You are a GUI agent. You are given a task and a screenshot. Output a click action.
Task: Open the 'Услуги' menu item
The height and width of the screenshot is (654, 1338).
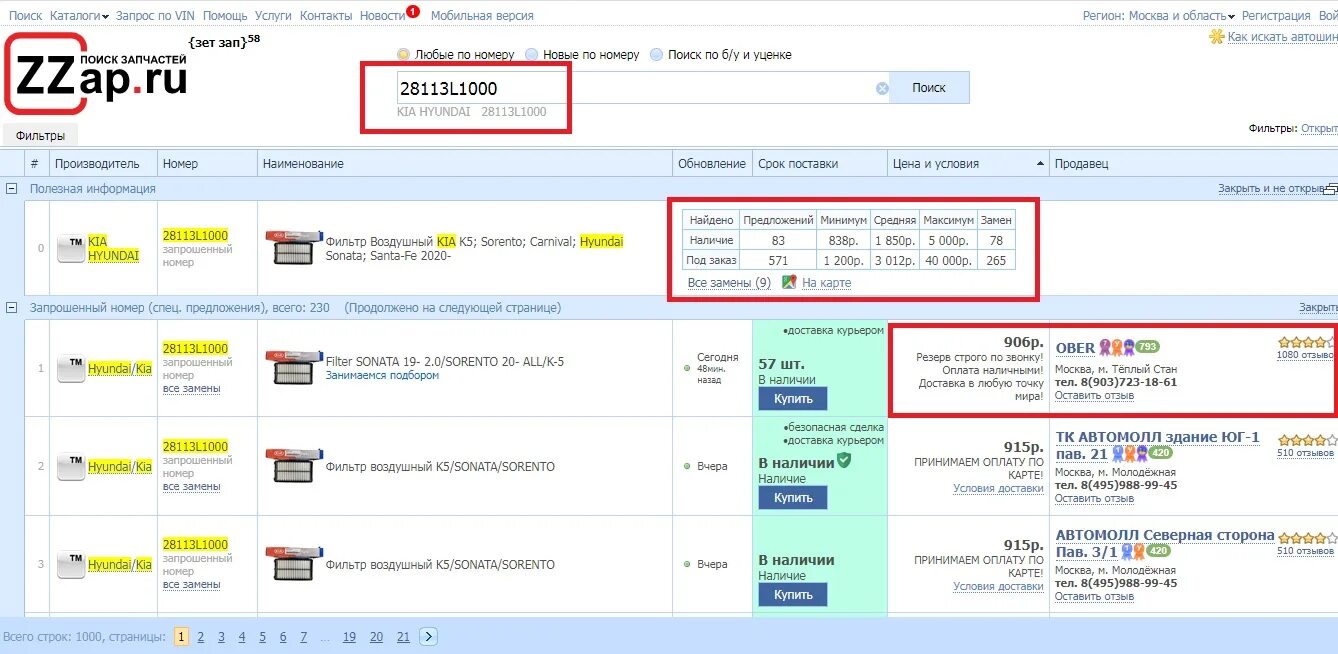(x=273, y=16)
